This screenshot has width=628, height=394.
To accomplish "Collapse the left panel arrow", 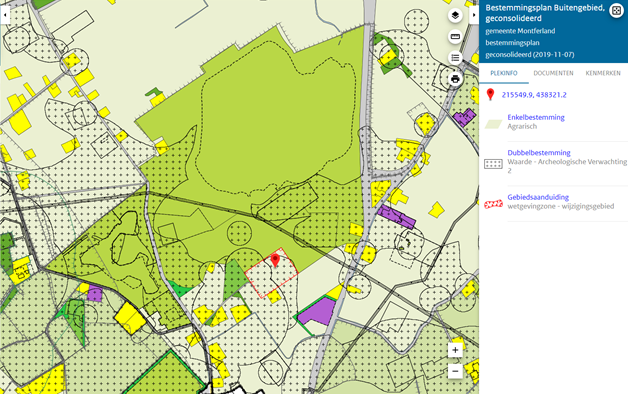I will (x=5, y=15).
